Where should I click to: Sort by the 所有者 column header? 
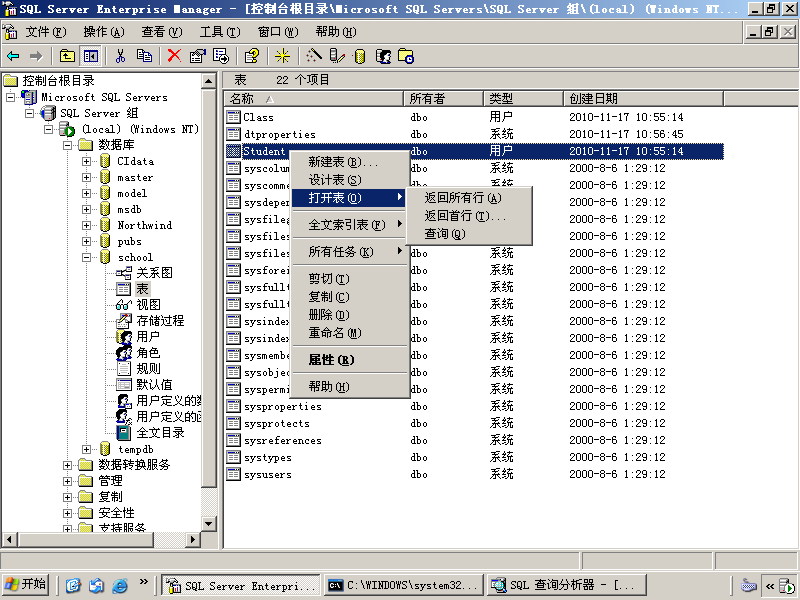coord(443,98)
